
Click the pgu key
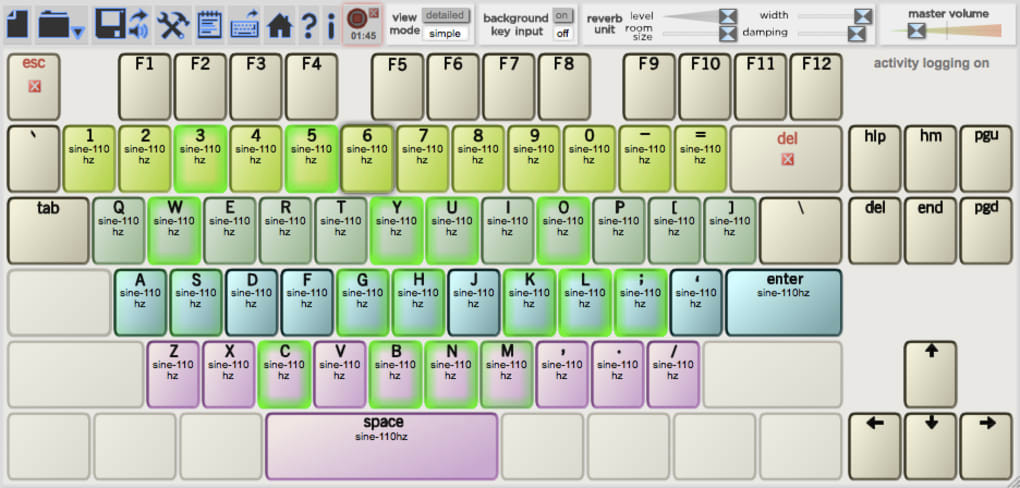(986, 159)
